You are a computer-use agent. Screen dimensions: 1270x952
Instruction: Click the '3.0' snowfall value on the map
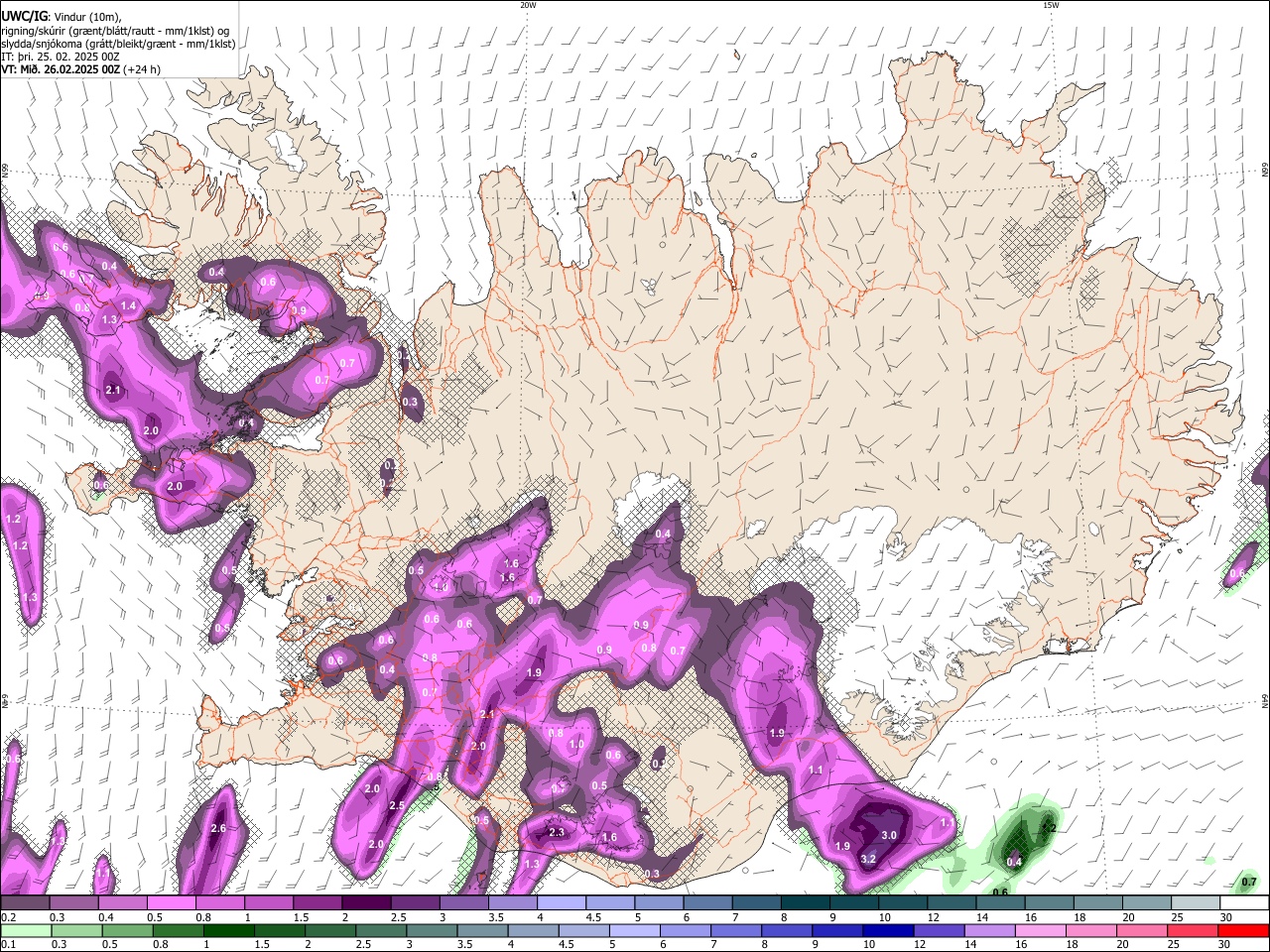(889, 836)
